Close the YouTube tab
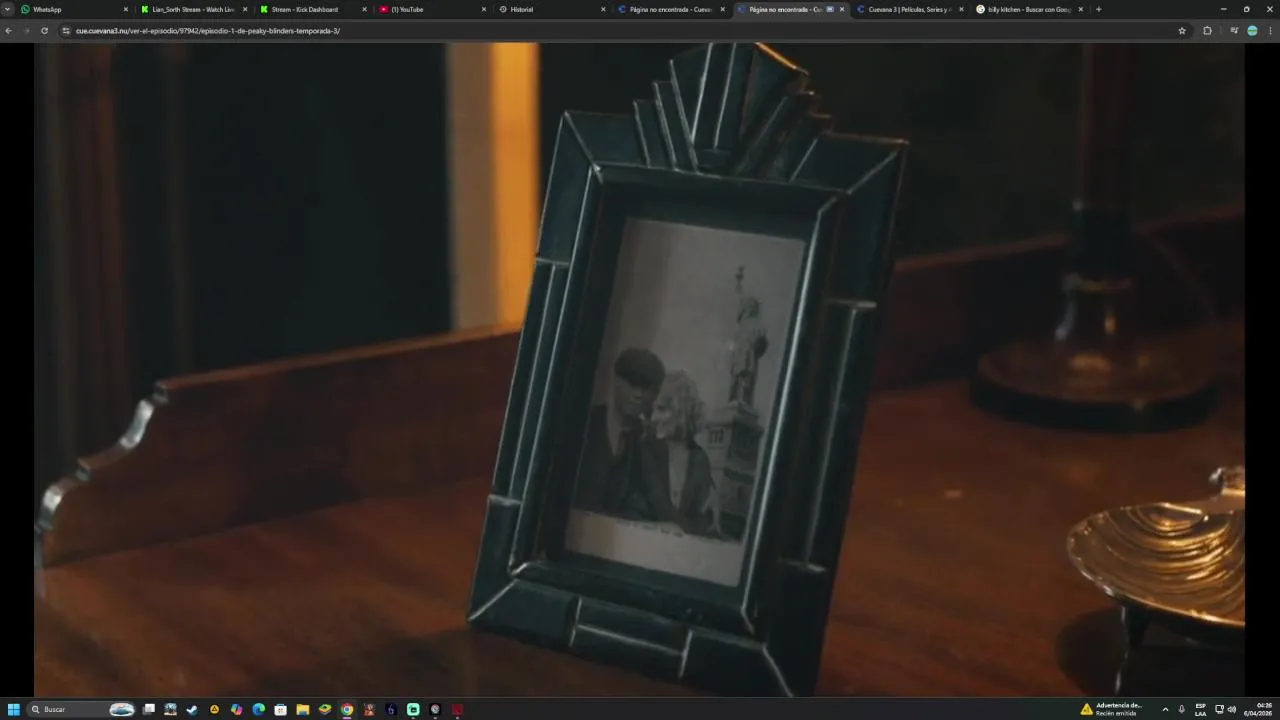 [x=484, y=9]
